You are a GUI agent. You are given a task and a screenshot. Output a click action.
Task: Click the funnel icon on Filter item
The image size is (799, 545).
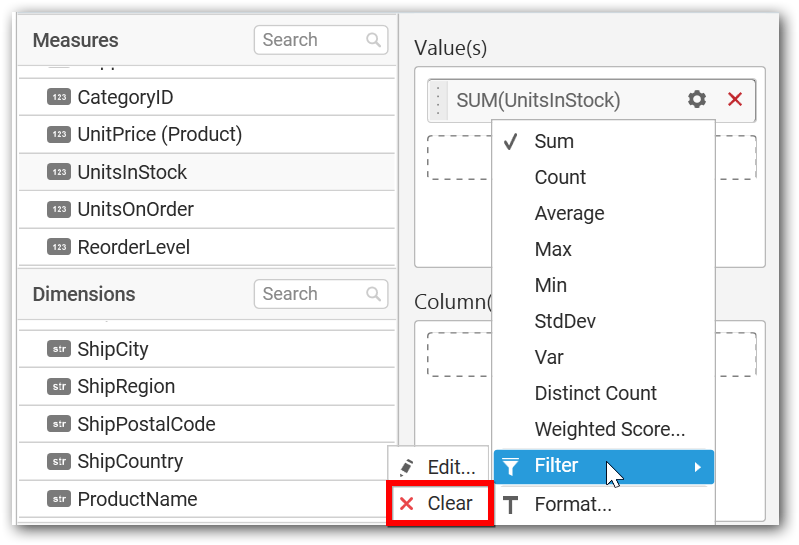click(511, 466)
